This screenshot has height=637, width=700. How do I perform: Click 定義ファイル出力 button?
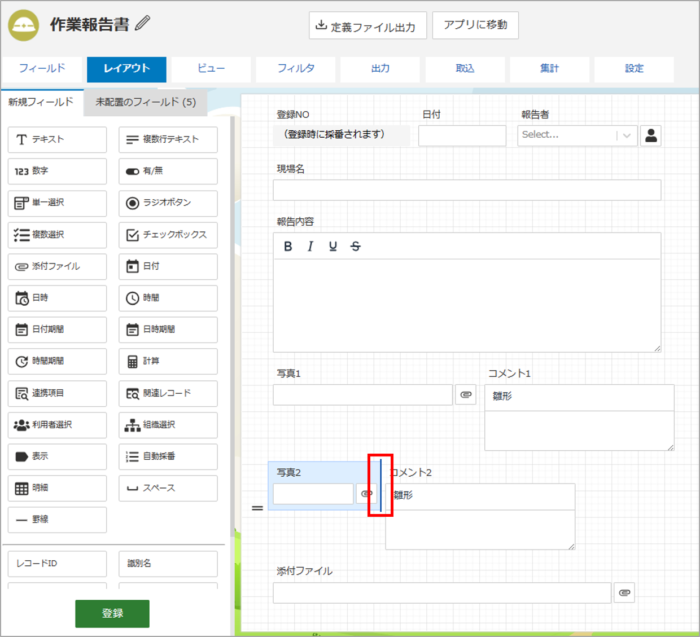(367, 25)
